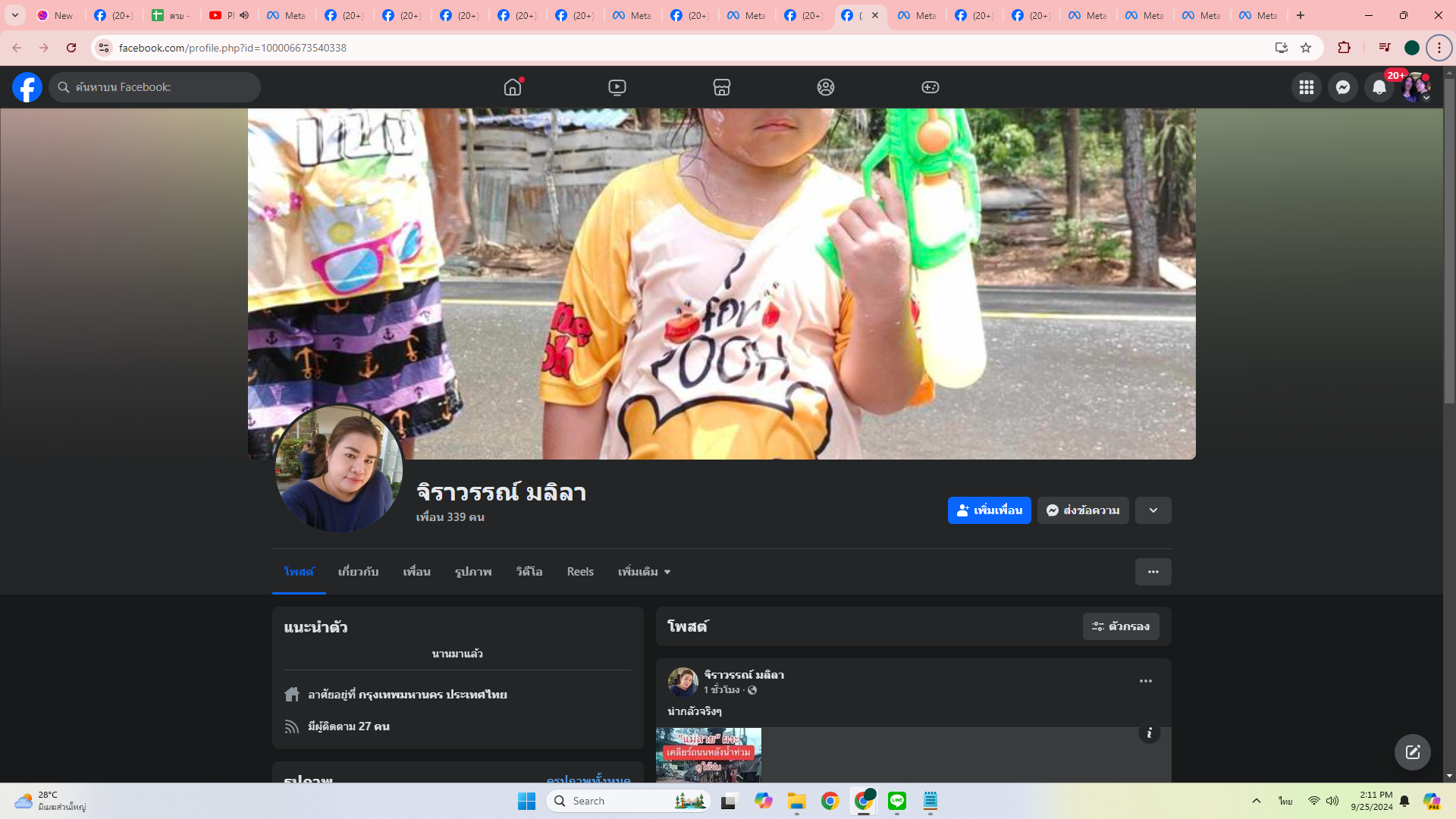The image size is (1456, 819).
Task: Click the new message compose icon
Action: coord(1412,752)
